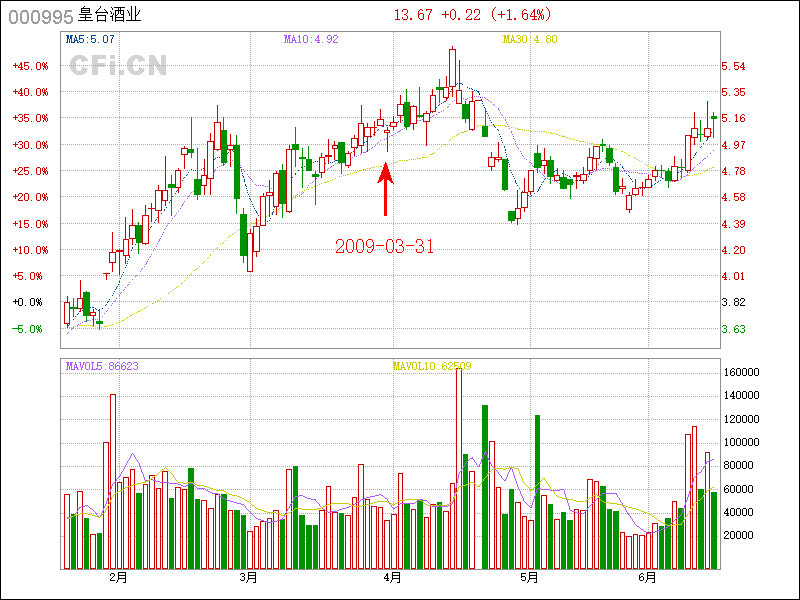The width and height of the screenshot is (800, 600).
Task: Click the +25.0% axis label
Action: (31, 171)
